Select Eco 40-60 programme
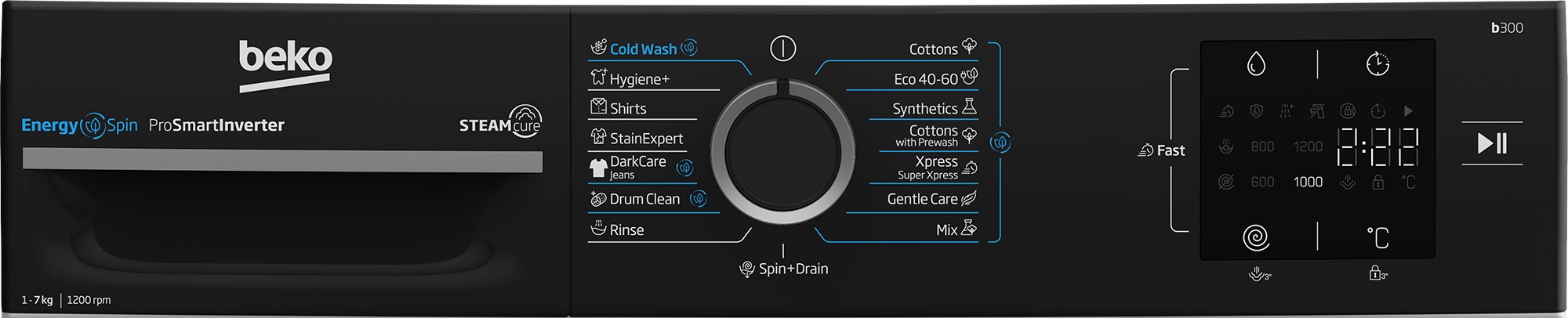 point(925,79)
